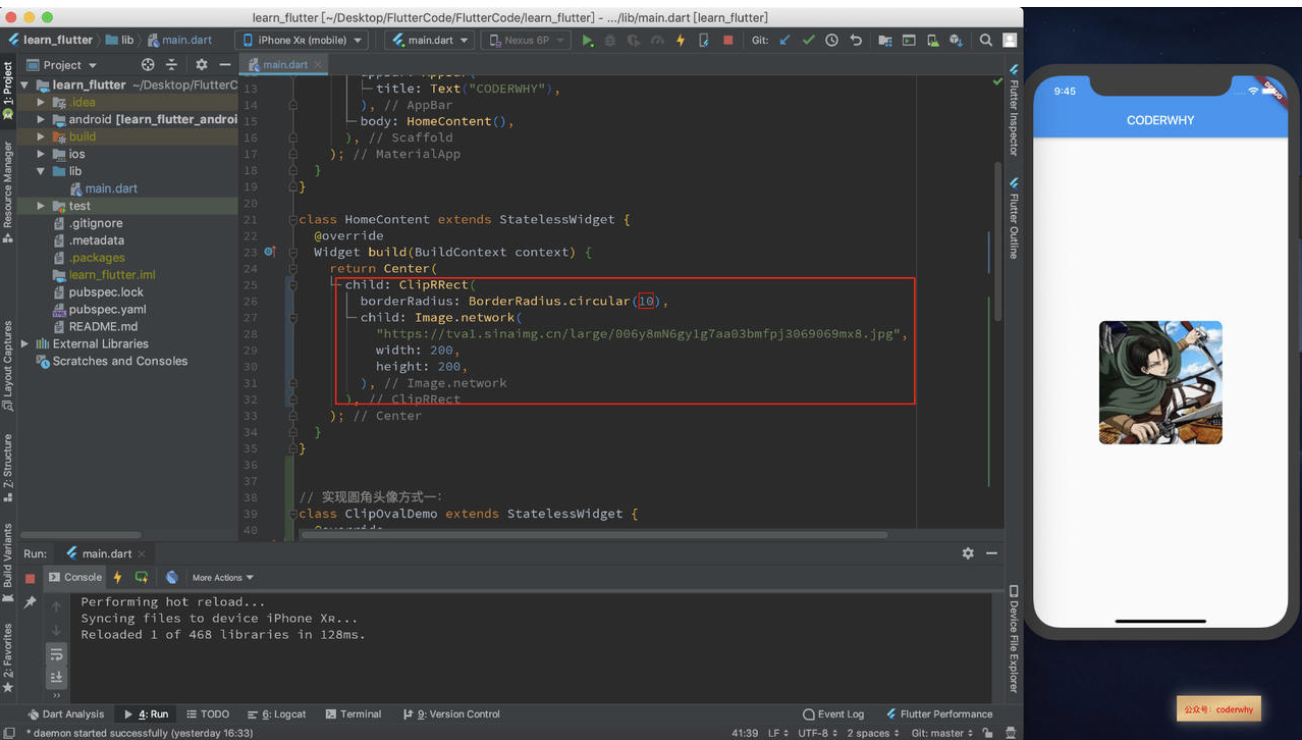The height and width of the screenshot is (740, 1302).
Task: Click locate-in-project target icon
Action: point(148,65)
